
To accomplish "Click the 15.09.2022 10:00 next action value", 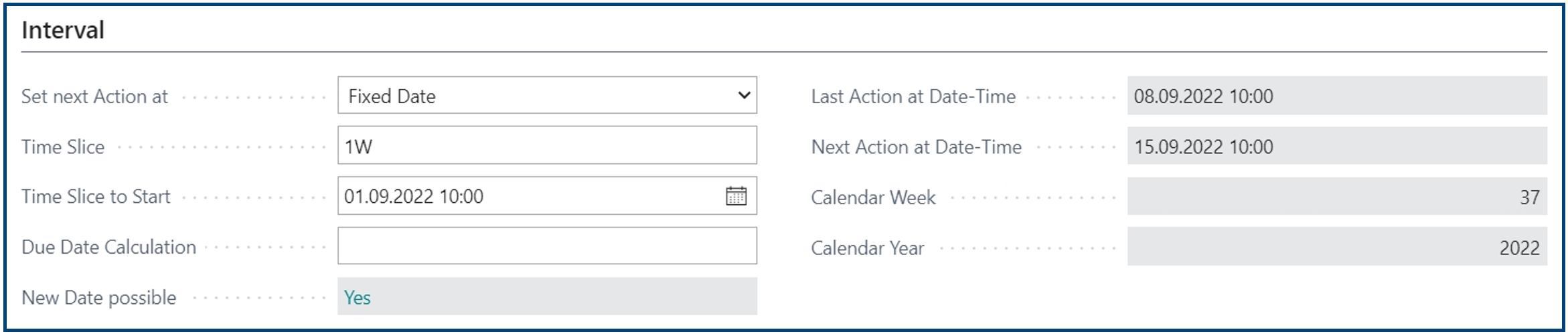I will pyautogui.click(x=1203, y=147).
